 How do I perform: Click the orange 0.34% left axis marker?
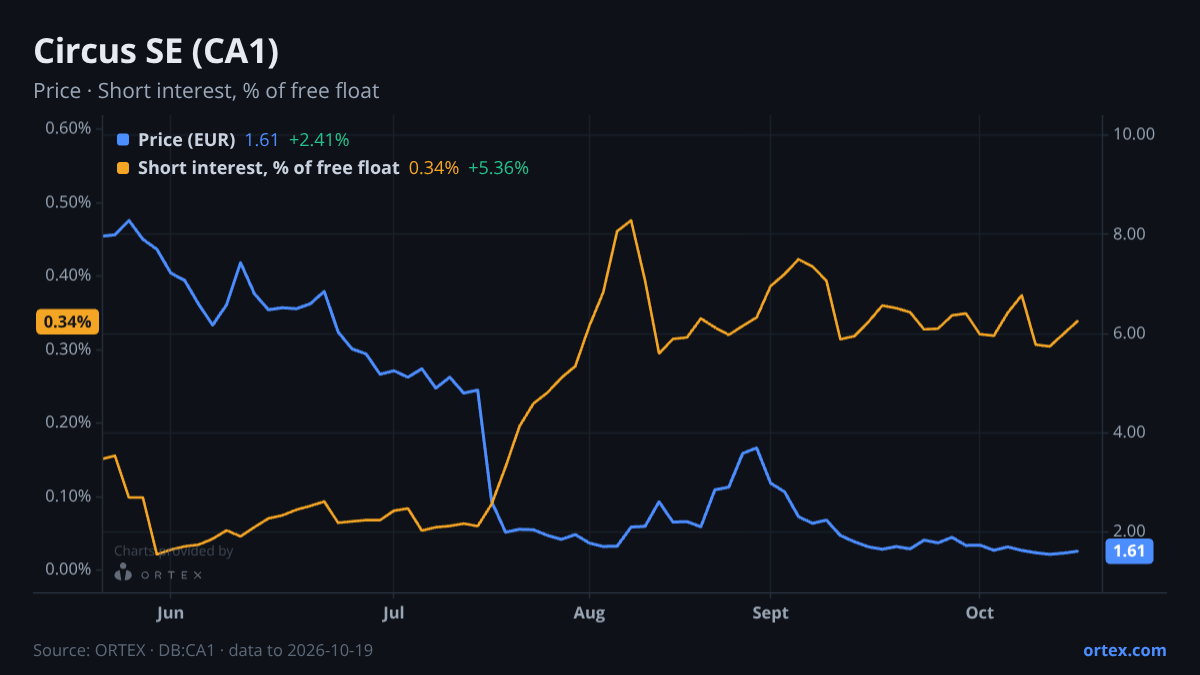click(67, 322)
